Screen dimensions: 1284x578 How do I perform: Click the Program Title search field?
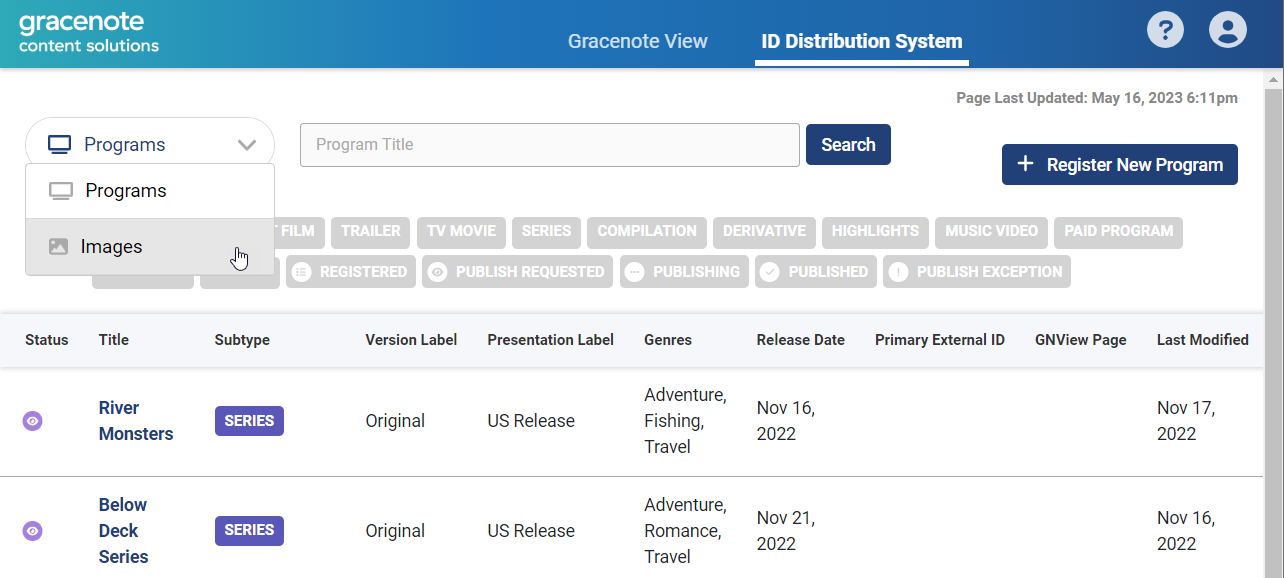(x=549, y=145)
